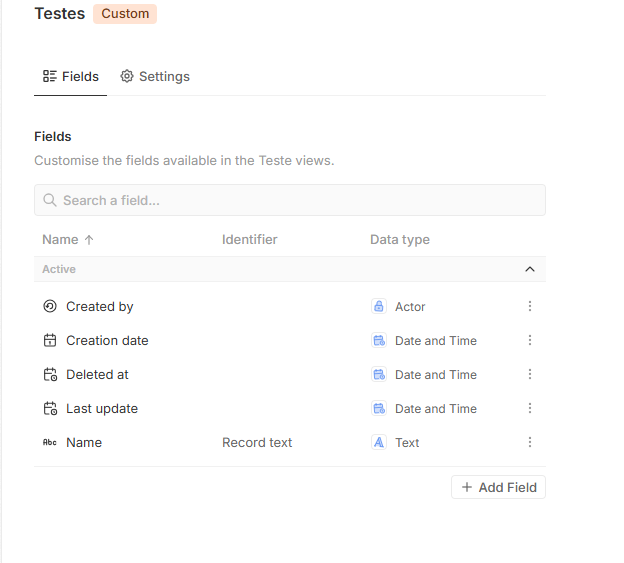This screenshot has width=624, height=563.
Task: Click the Creation date calendar icon
Action: pos(50,341)
